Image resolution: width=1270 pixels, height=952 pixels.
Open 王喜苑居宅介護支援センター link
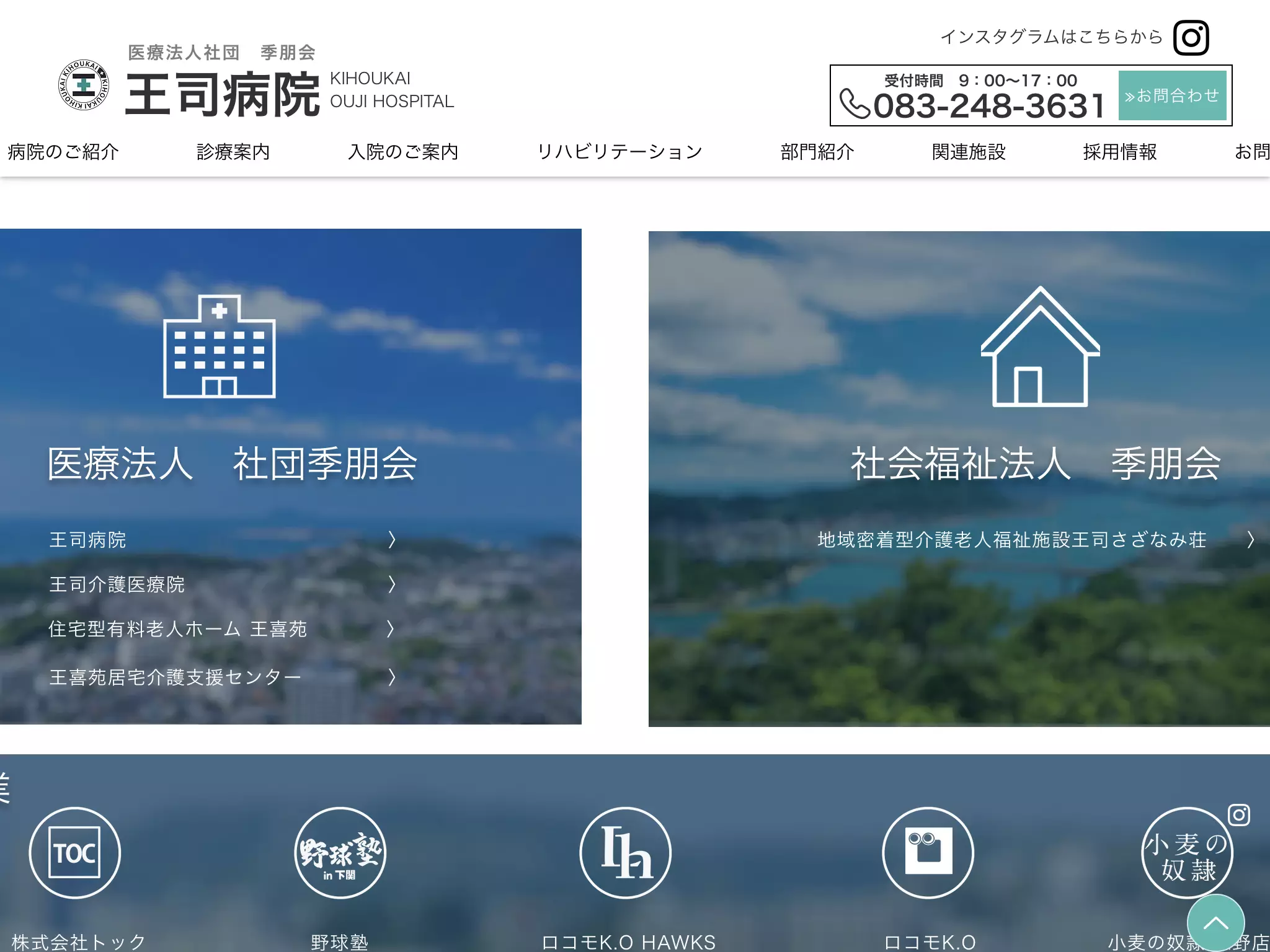(x=175, y=677)
